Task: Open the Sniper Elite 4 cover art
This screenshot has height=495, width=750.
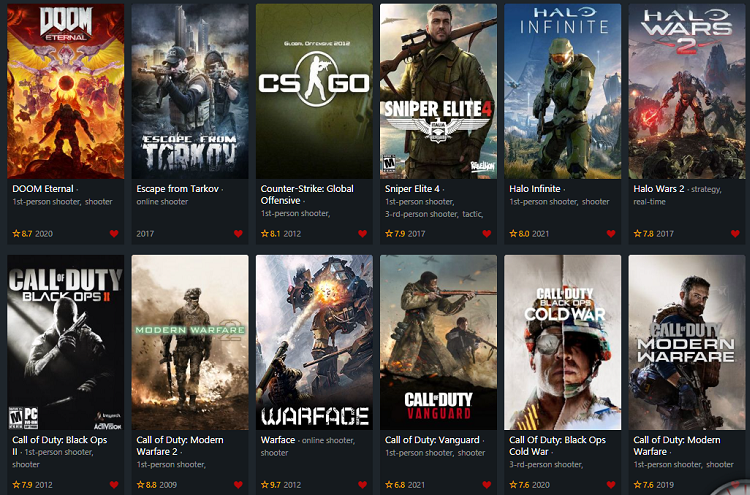Action: tap(439, 91)
